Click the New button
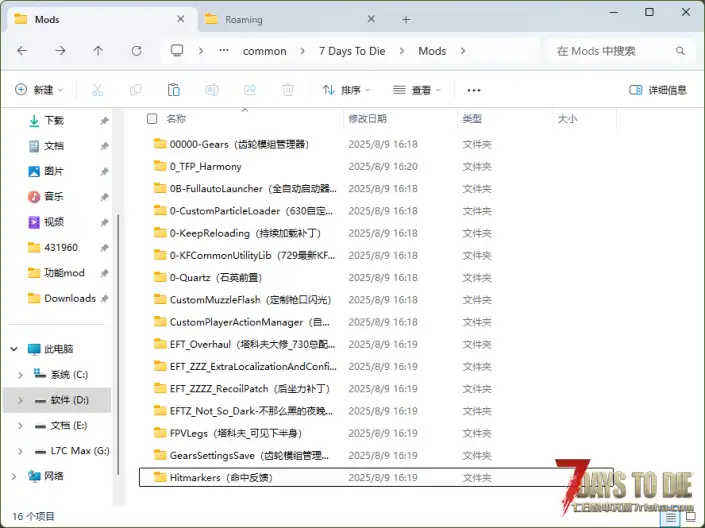705x528 pixels. (39, 90)
